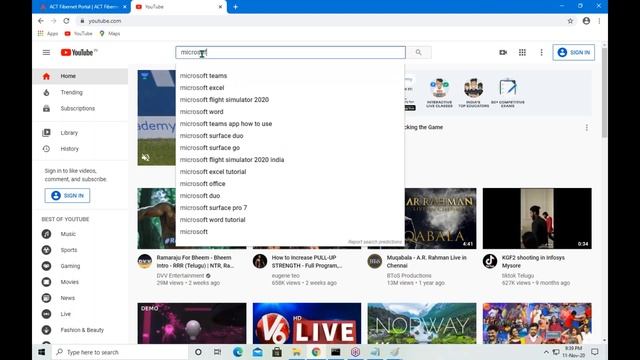Select the suggestion 'microsoft duo'
The image size is (640, 360).
(290, 196)
